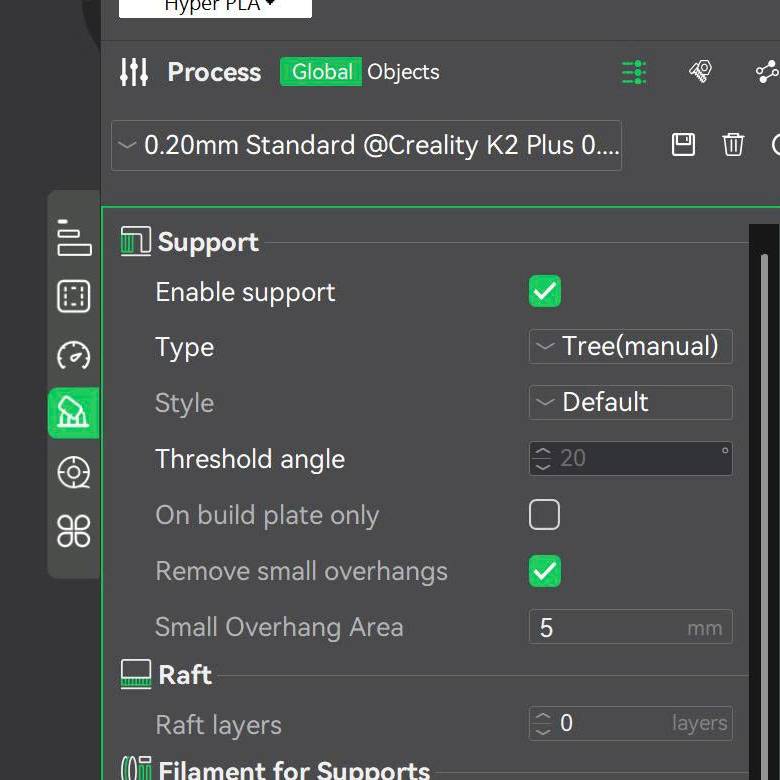The height and width of the screenshot is (780, 780).
Task: Click the rocket icon beside Process
Action: click(700, 72)
